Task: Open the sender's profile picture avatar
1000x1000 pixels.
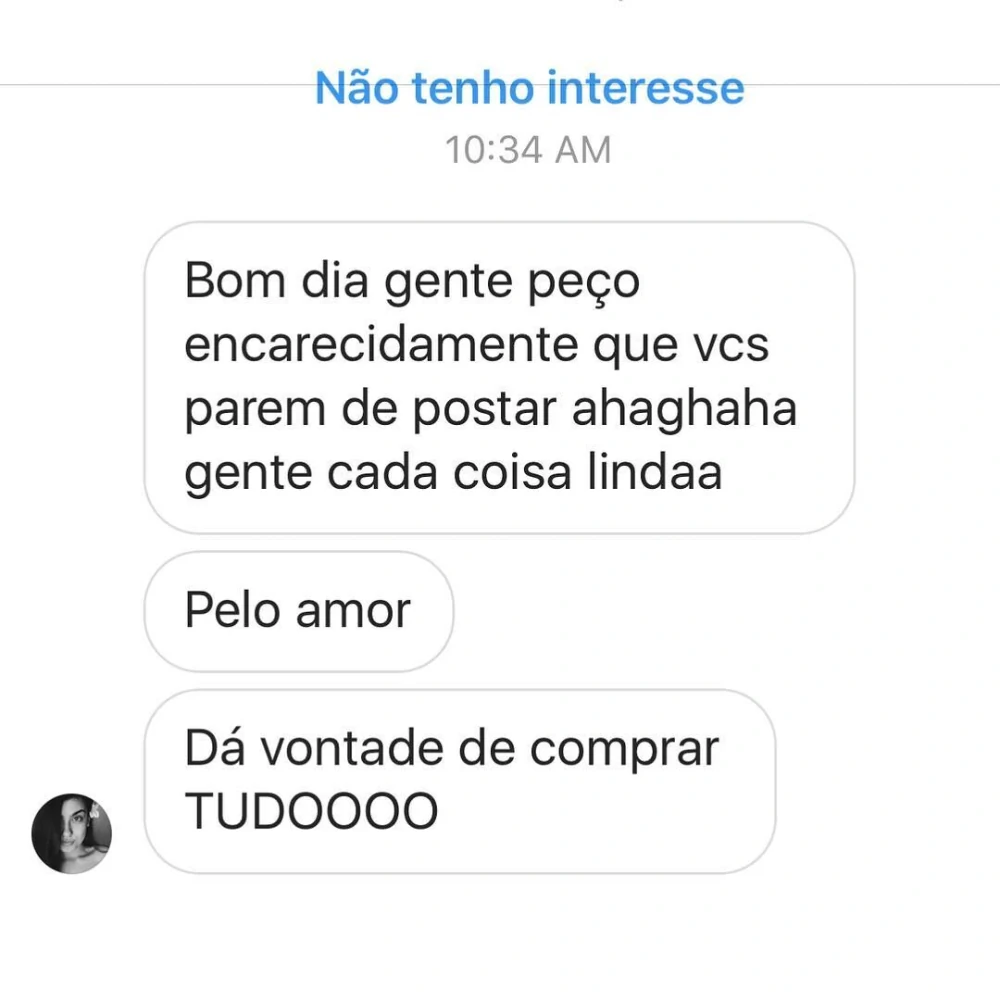Action: coord(71,833)
